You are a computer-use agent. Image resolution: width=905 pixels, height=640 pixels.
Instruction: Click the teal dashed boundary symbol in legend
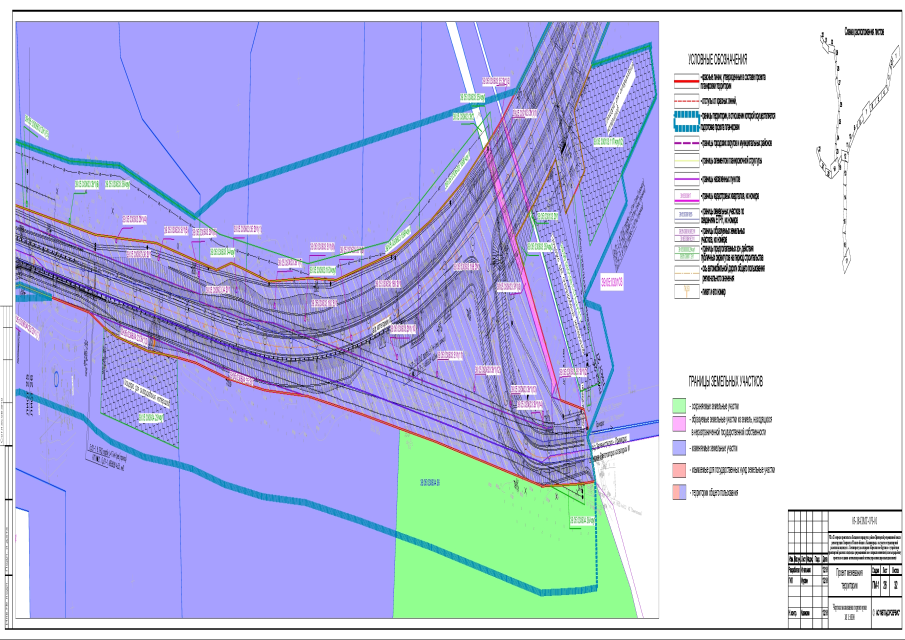tap(686, 120)
